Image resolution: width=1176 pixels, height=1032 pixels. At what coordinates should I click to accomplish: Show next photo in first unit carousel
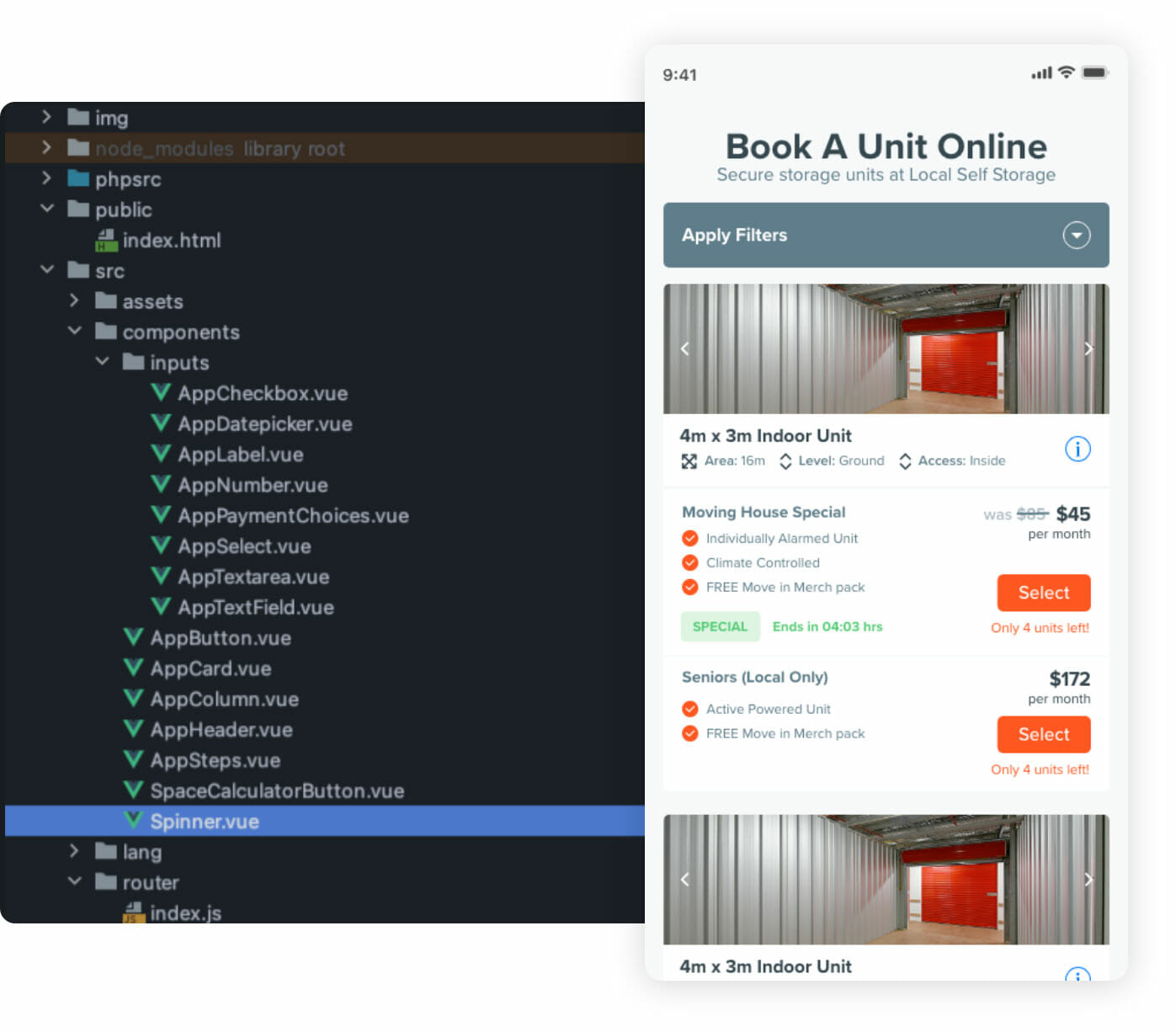(x=1088, y=348)
